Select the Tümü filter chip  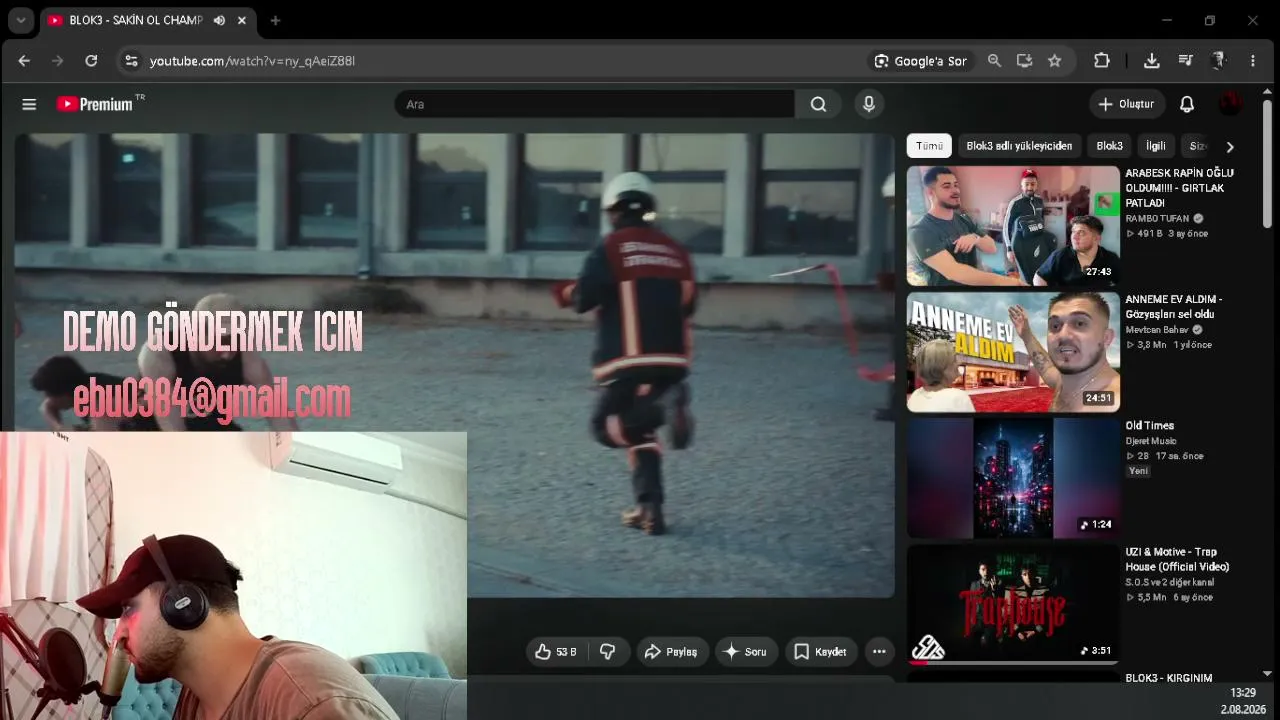929,146
